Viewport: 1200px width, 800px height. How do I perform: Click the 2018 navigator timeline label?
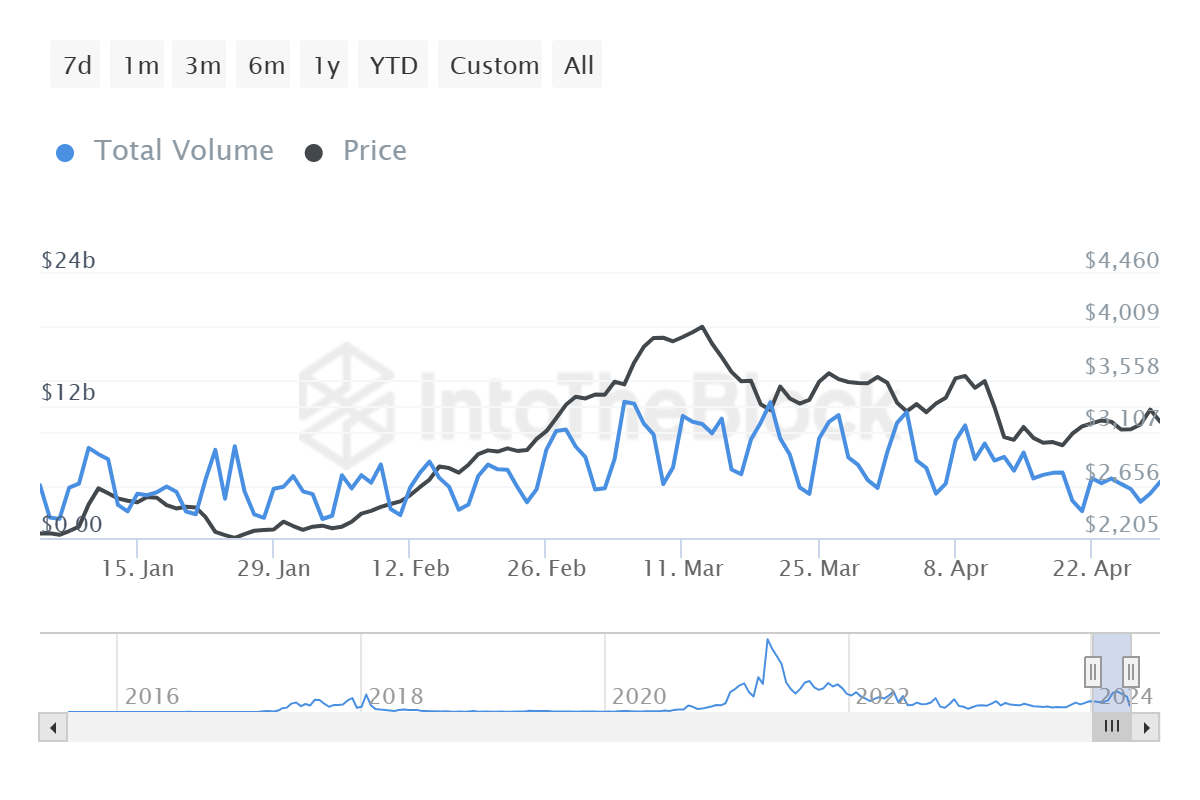tap(396, 696)
